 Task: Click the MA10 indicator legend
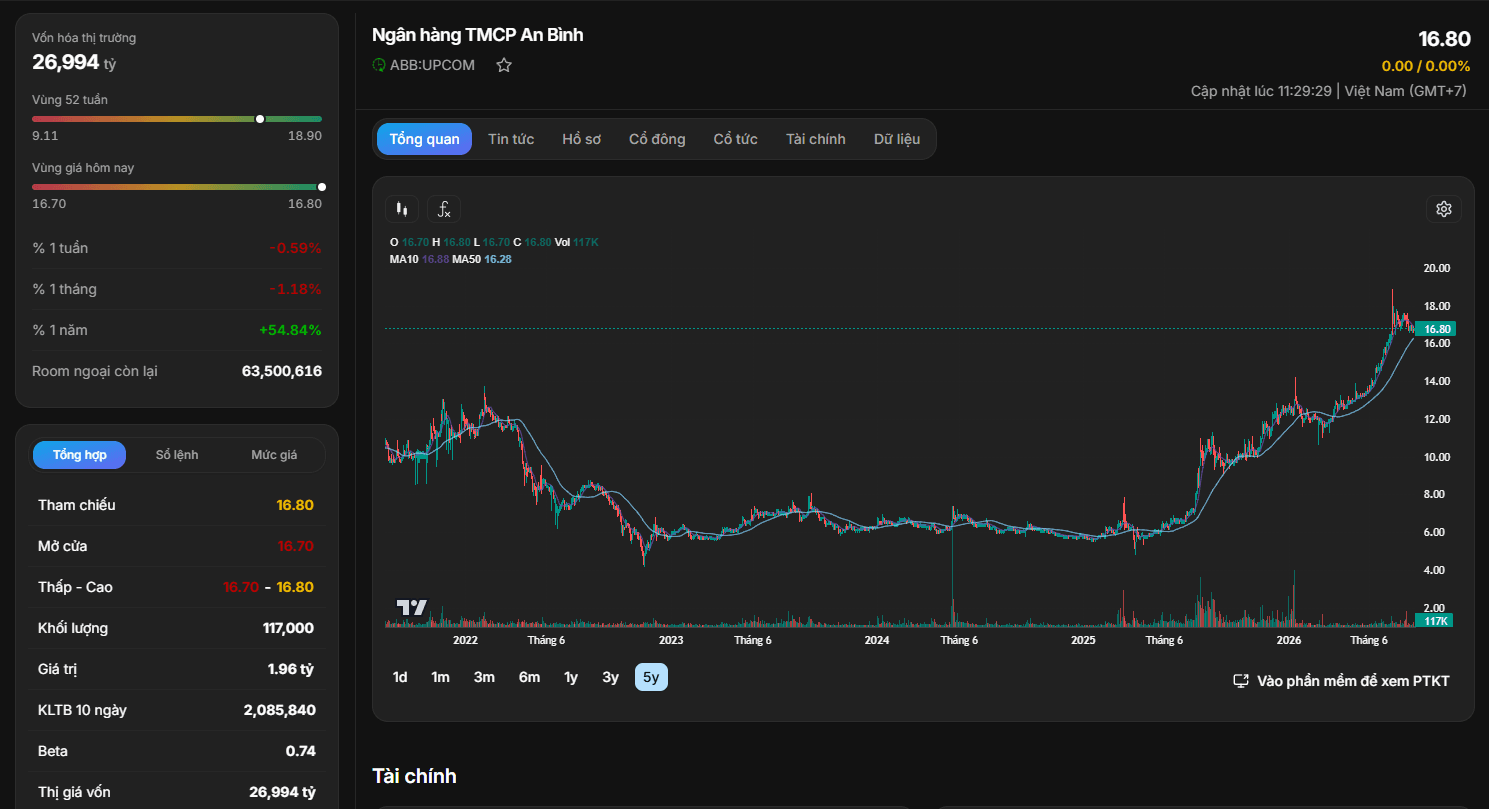point(420,259)
